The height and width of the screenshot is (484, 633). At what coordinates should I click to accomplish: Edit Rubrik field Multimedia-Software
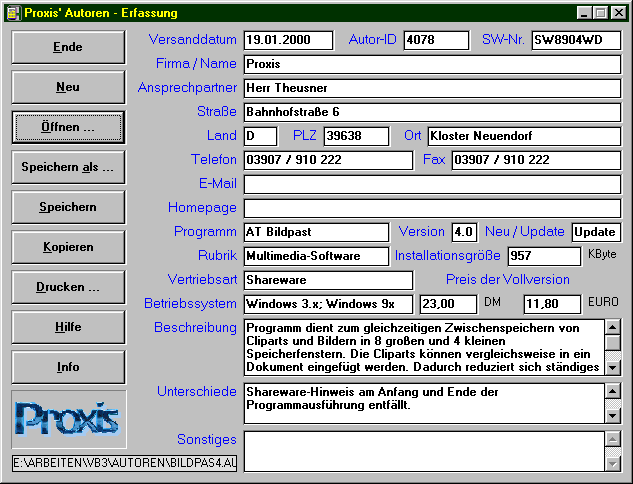[x=316, y=256]
